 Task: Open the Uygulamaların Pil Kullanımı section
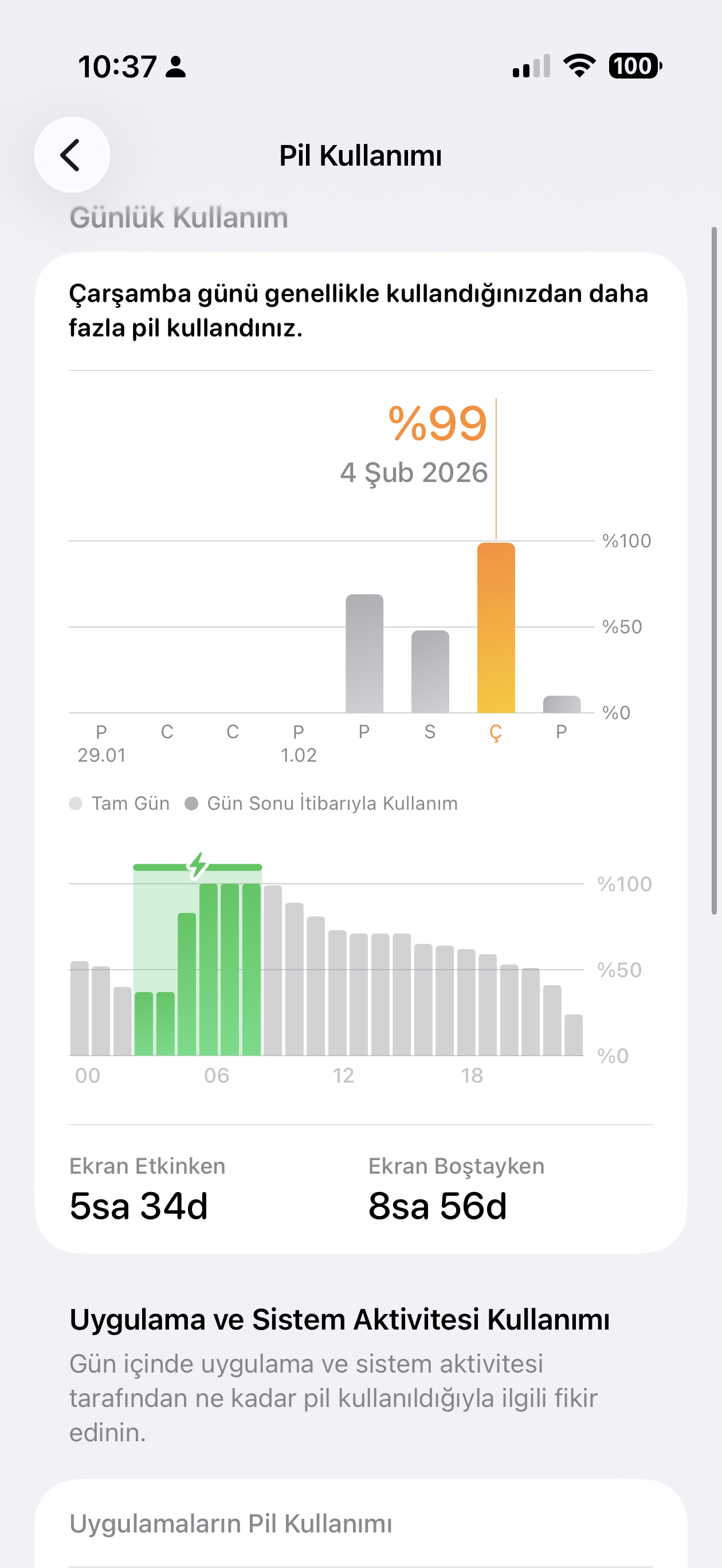click(231, 1523)
